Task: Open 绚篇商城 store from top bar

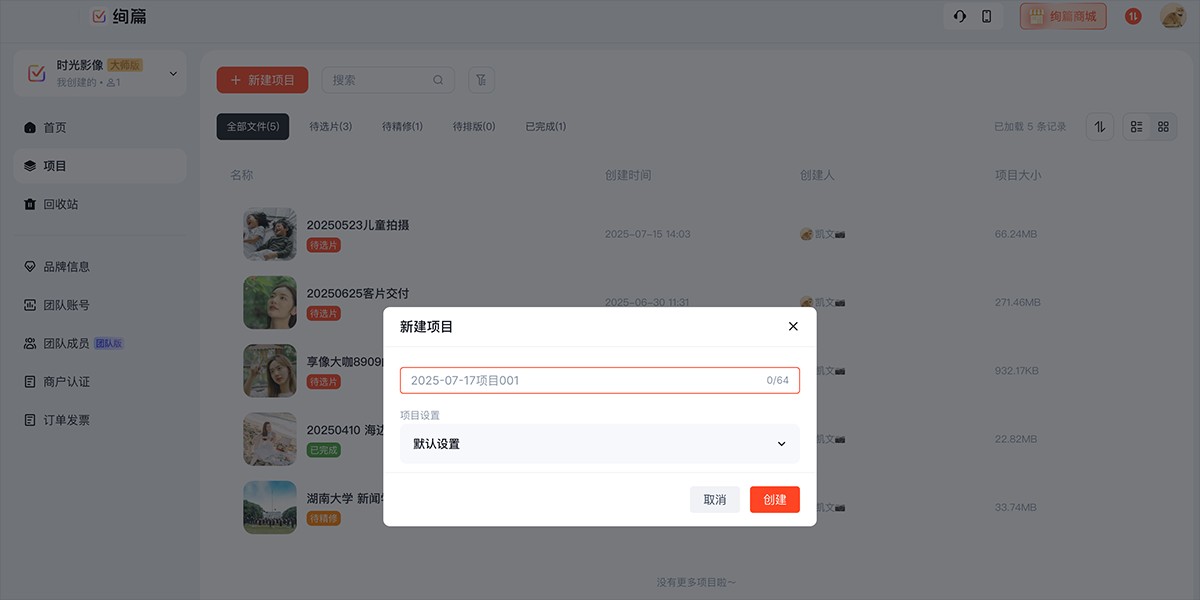Action: (1063, 16)
